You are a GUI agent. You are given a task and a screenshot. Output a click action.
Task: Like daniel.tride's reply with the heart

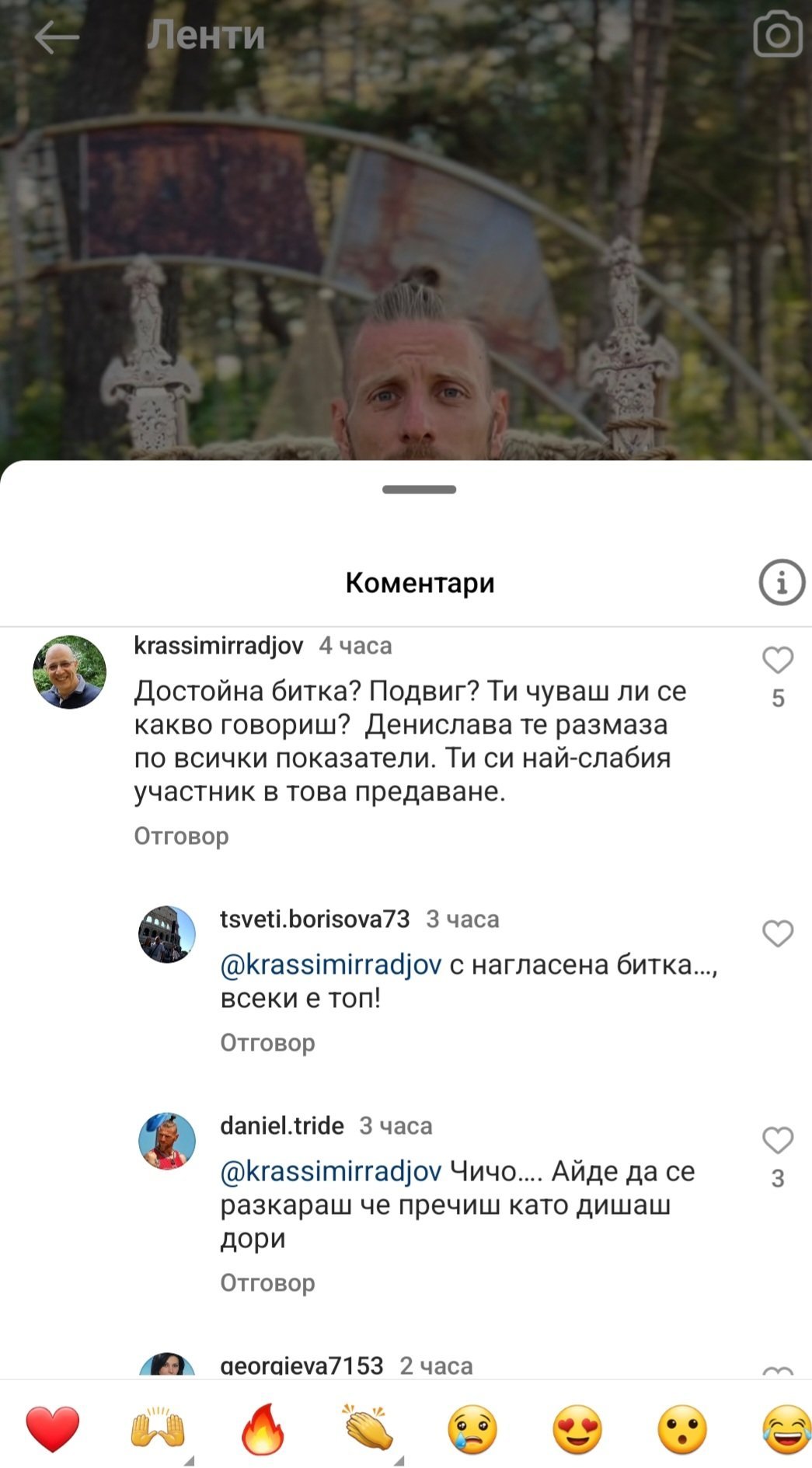778,1140
